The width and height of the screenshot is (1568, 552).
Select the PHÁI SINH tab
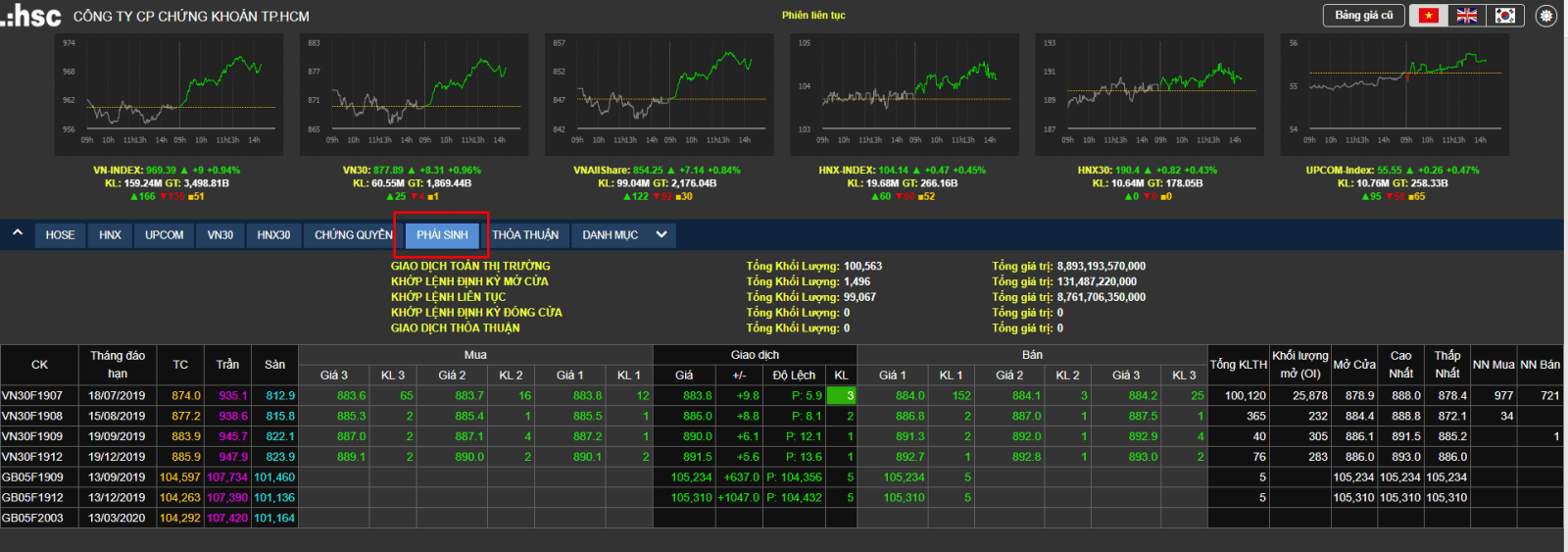442,235
